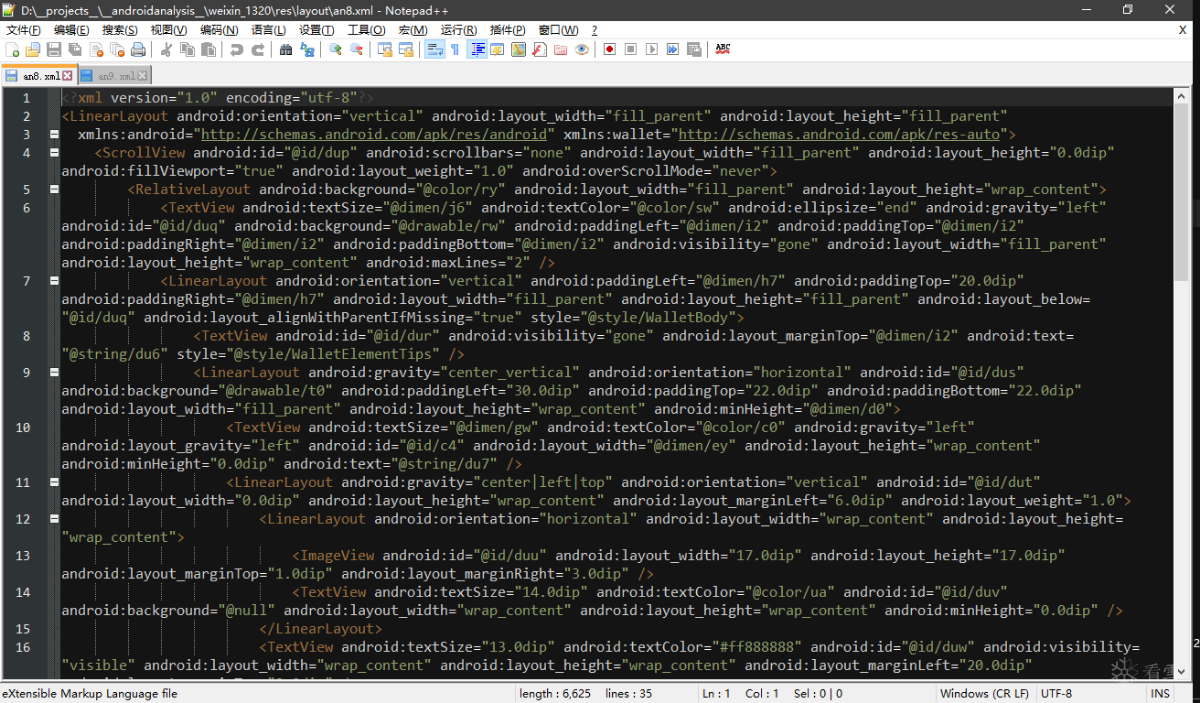Click the Open file folder icon
Image resolution: width=1200 pixels, height=703 pixels.
pos(33,49)
